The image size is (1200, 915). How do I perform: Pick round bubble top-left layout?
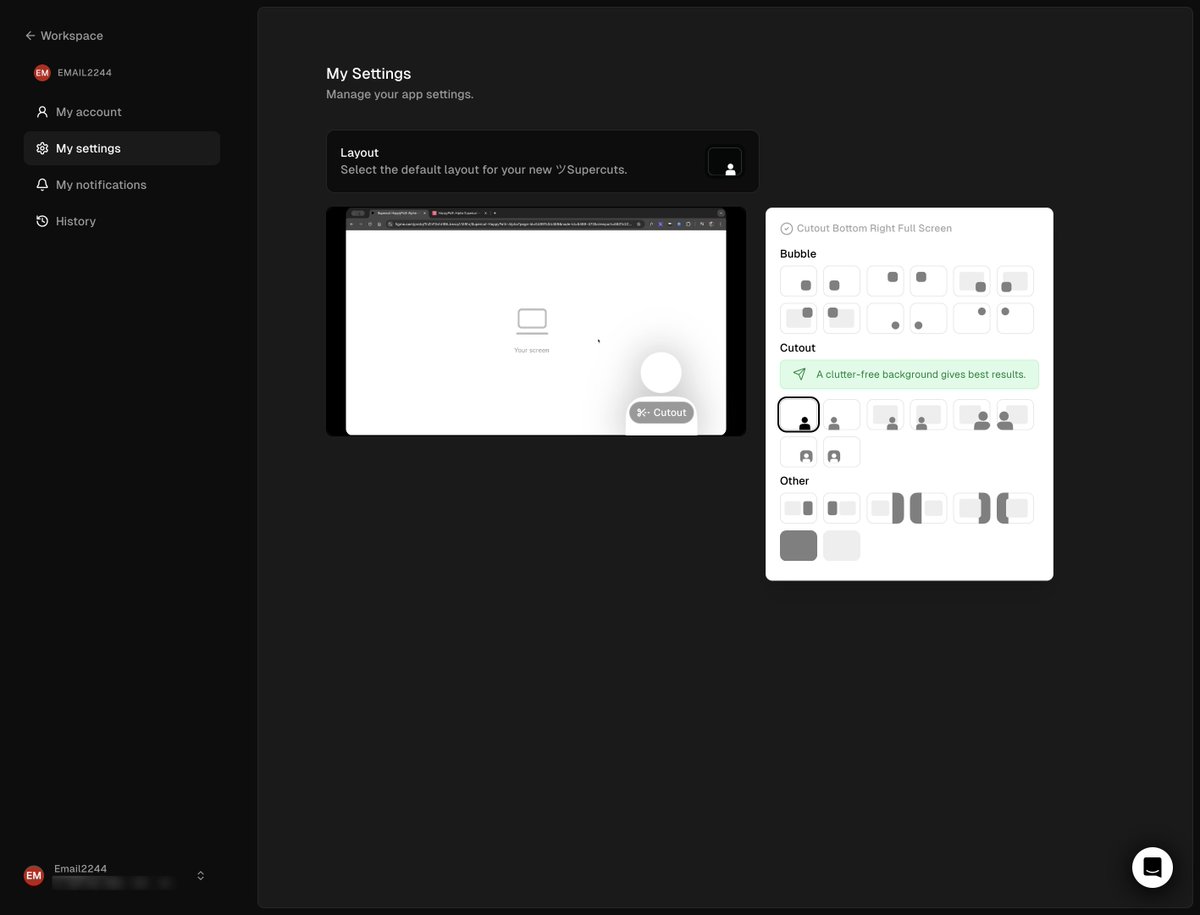point(1015,318)
